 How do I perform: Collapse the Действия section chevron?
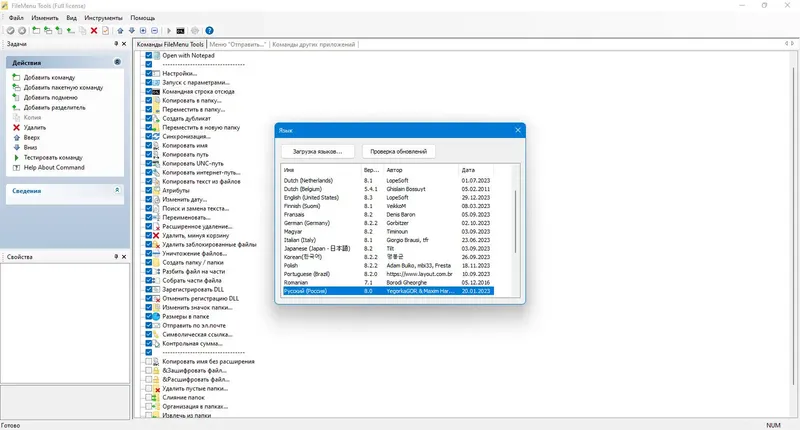click(117, 62)
